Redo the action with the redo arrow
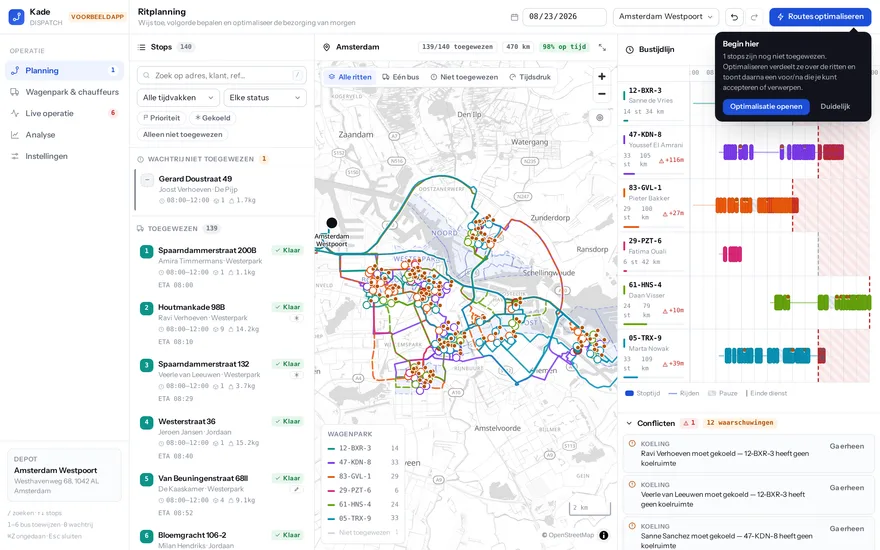This screenshot has height=550, width=880. (754, 17)
